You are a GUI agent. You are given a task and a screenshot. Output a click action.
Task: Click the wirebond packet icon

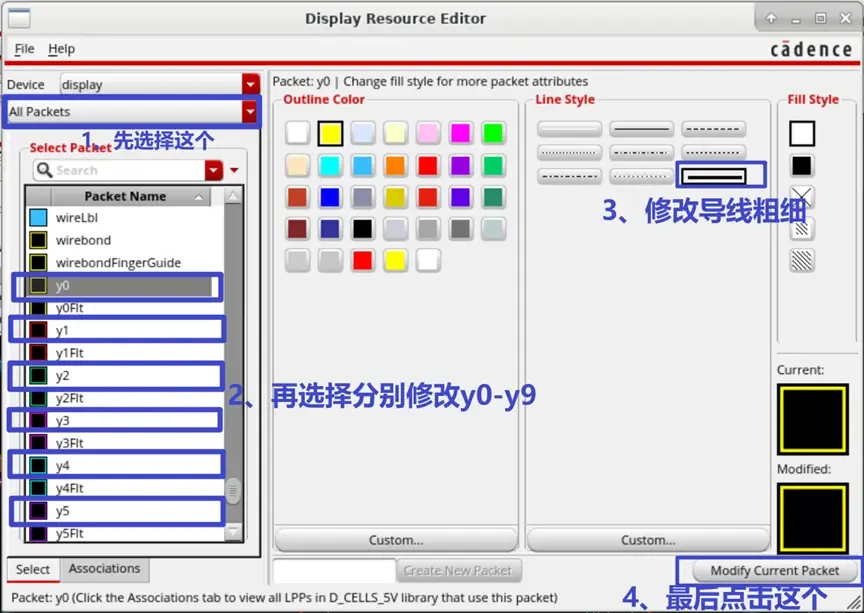pyautogui.click(x=38, y=240)
